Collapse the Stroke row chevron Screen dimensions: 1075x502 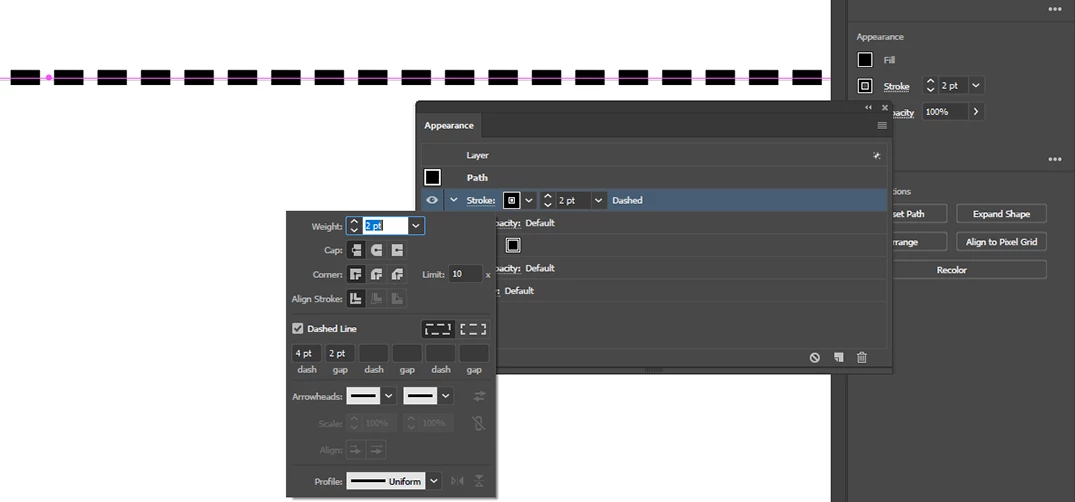[x=453, y=200]
